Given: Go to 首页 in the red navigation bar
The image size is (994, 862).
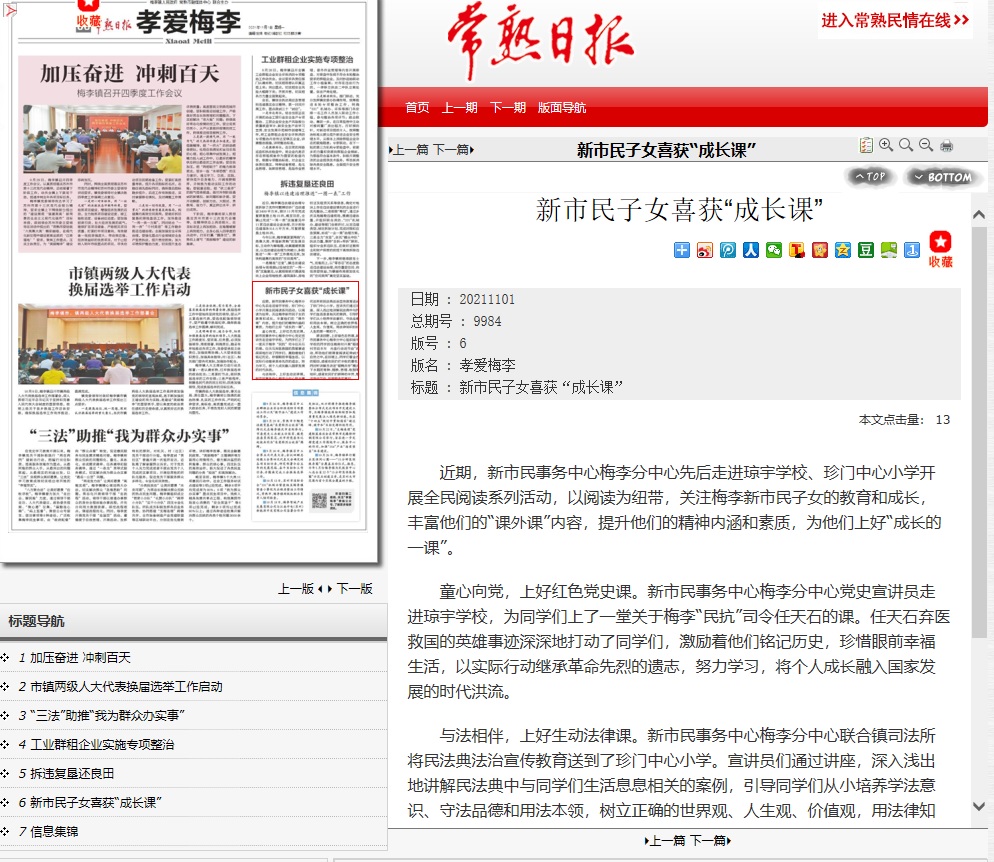Looking at the screenshot, I should pos(417,108).
